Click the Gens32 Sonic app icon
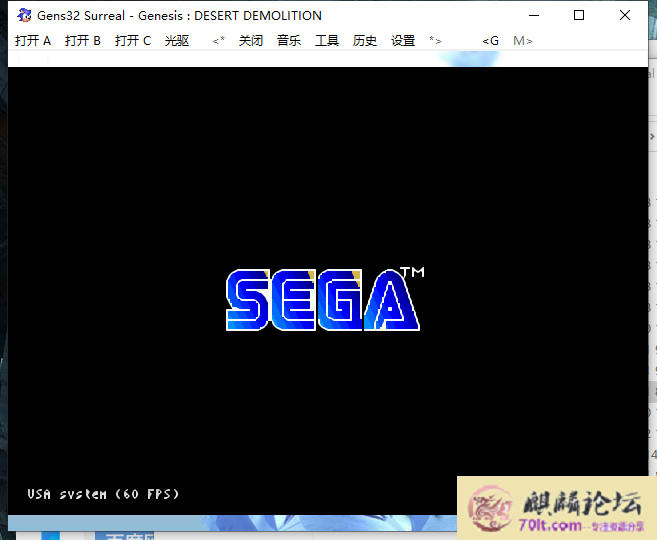Viewport: 657px width, 540px height. (24, 15)
